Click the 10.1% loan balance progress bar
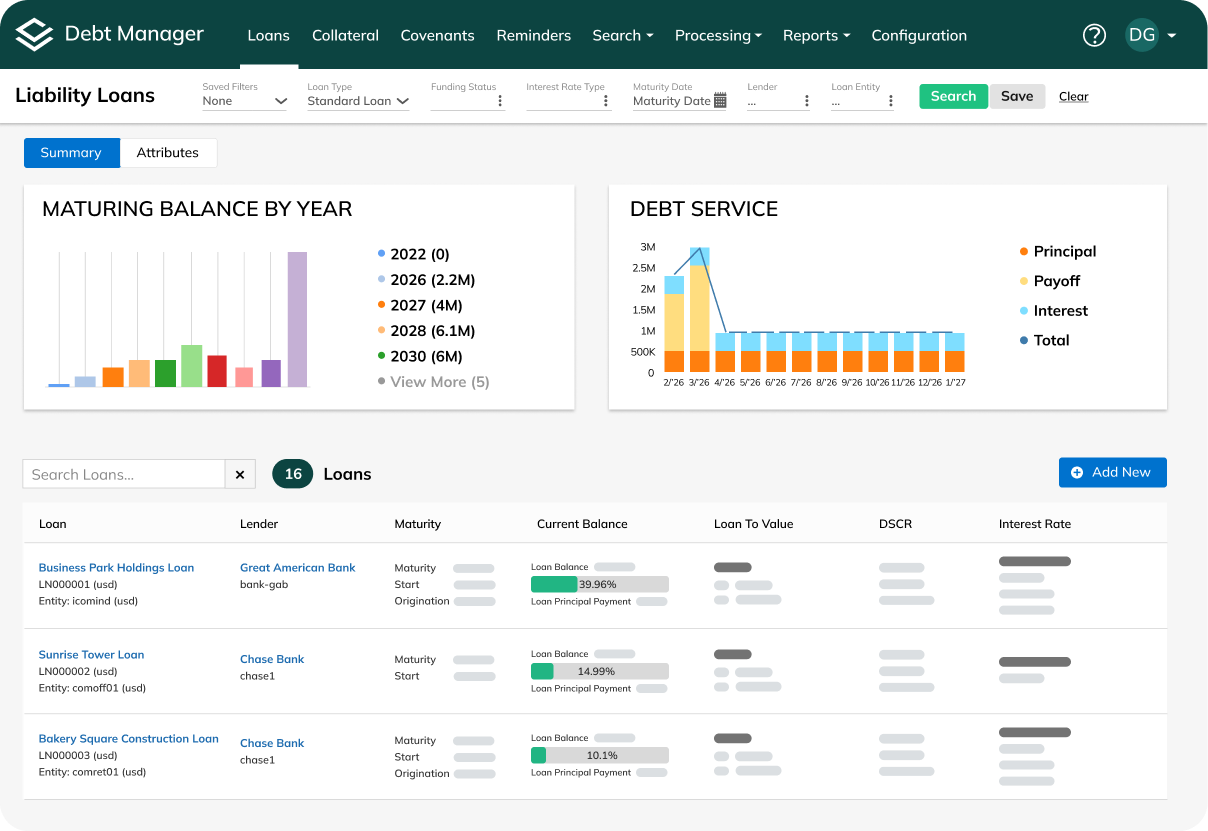1208x831 pixels. pyautogui.click(x=599, y=755)
